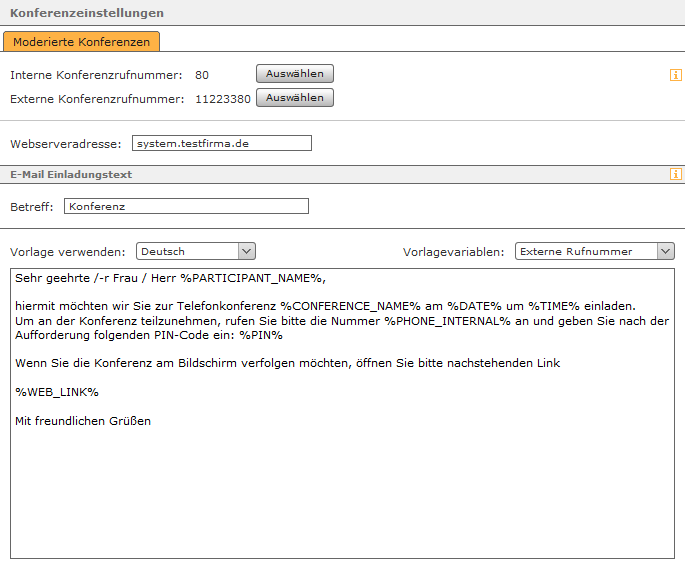Click the line starting 'Aufforderung folgenden PIN-Code'
685x567 pixels.
[149, 335]
